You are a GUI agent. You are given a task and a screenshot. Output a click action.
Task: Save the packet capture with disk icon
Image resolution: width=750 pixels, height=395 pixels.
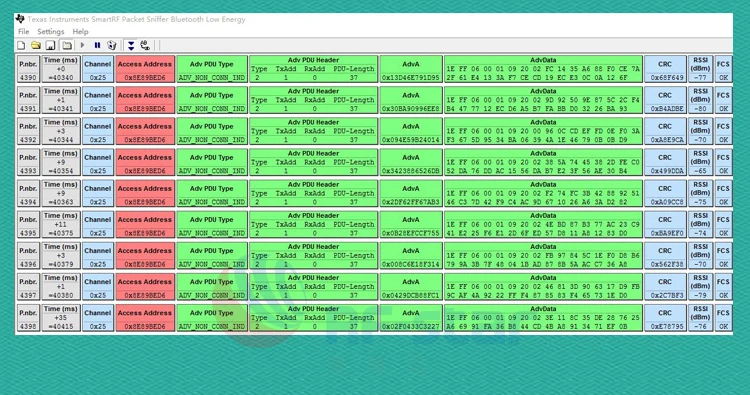[x=51, y=45]
